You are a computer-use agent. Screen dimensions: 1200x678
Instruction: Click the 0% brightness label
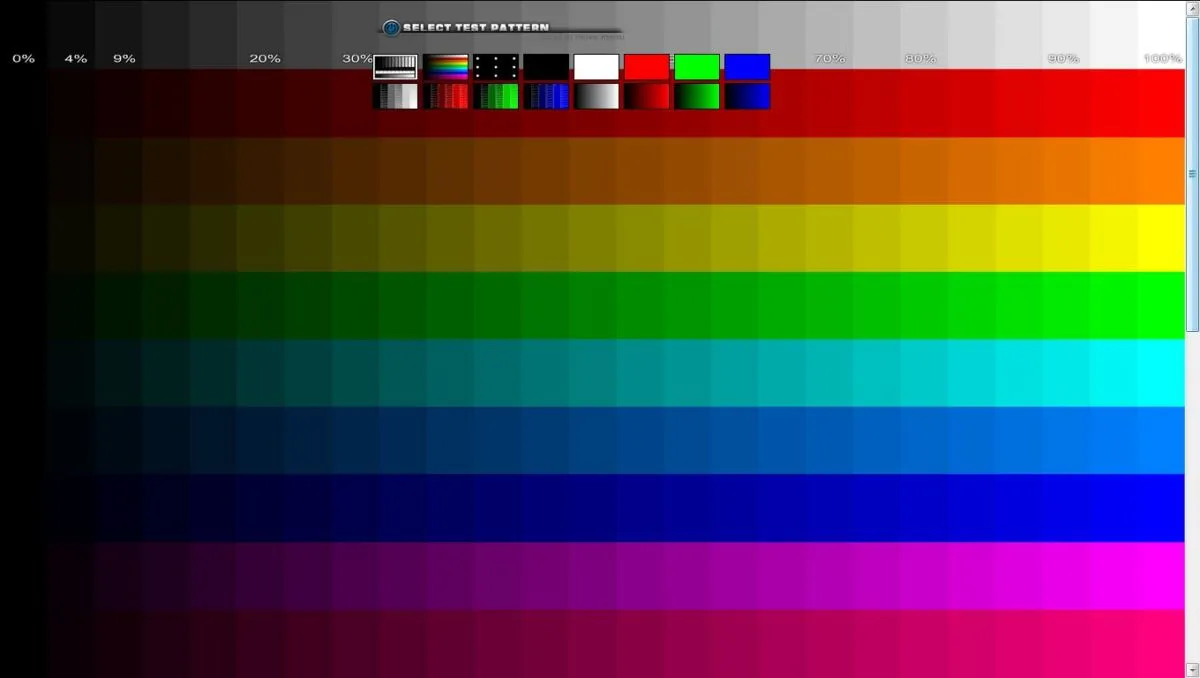(23, 58)
